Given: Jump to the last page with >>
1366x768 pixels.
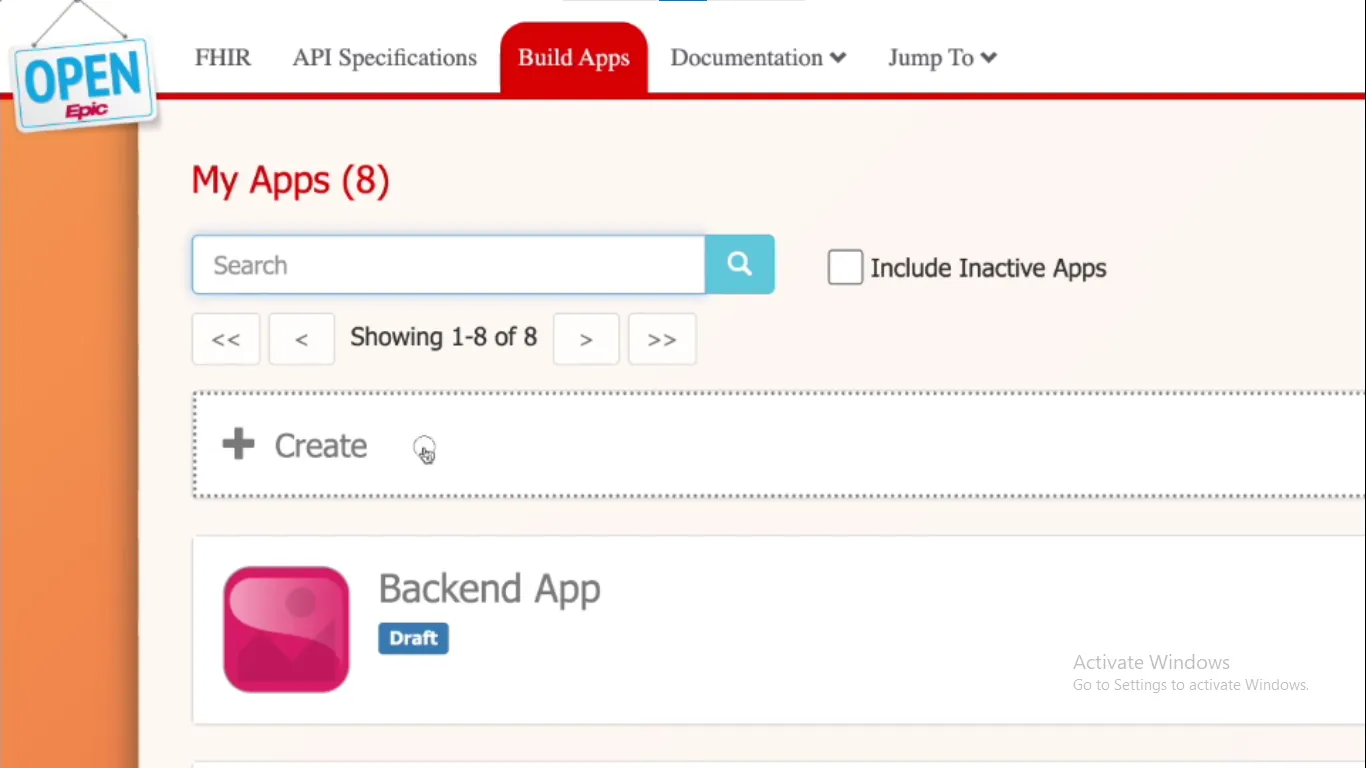Looking at the screenshot, I should click(661, 338).
